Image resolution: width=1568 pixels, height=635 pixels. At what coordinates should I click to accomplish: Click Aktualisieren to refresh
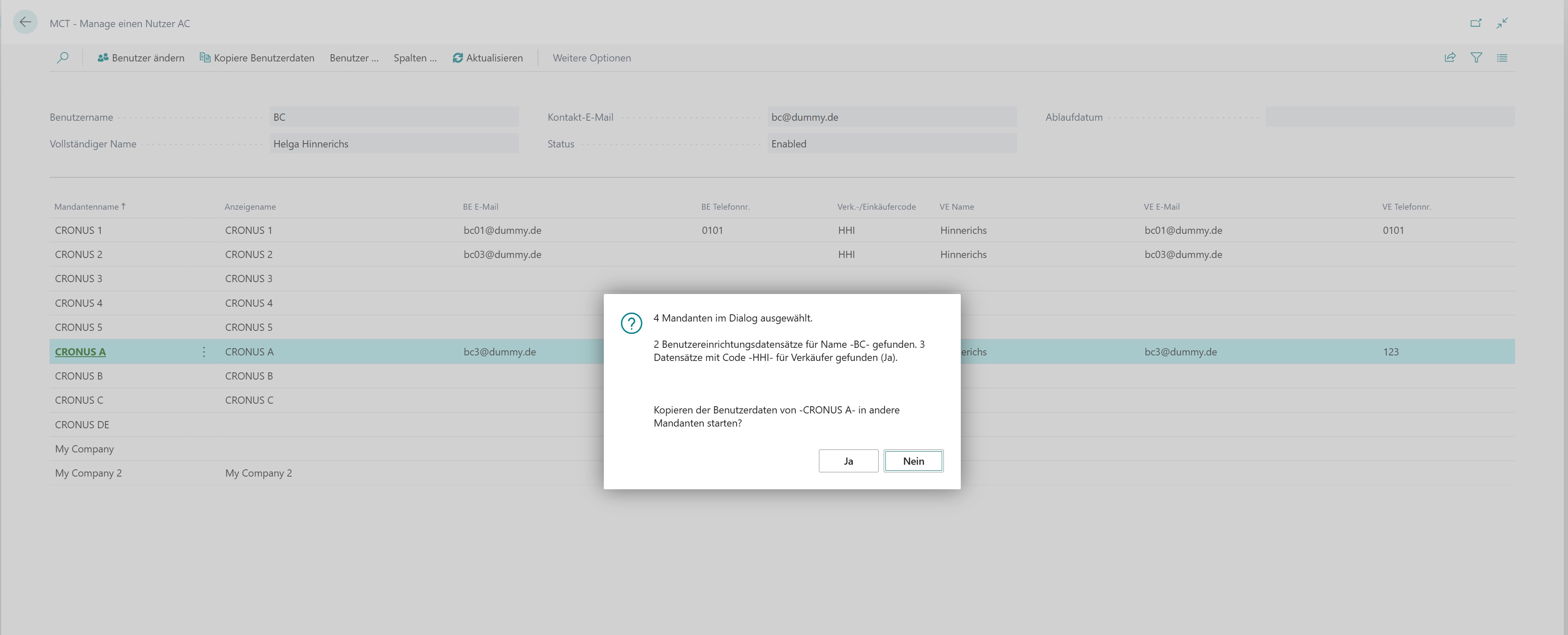pos(487,58)
